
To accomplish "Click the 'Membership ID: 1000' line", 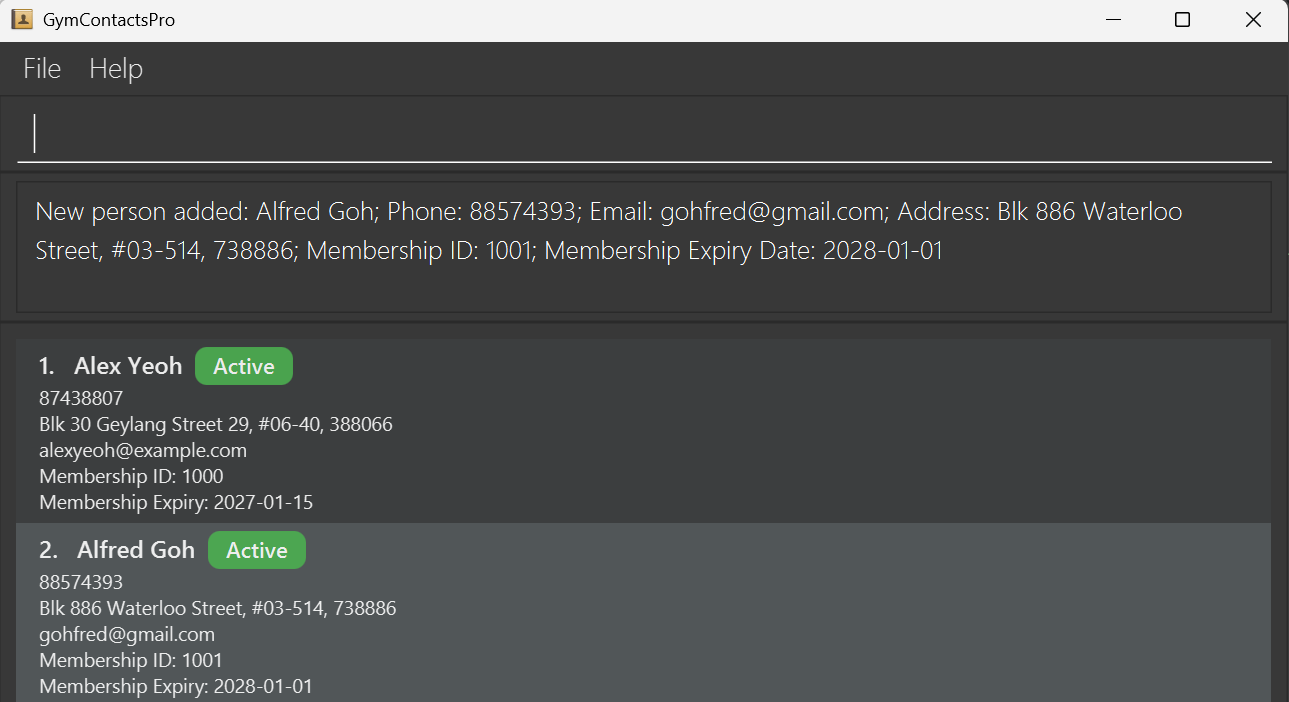I will click(x=131, y=476).
